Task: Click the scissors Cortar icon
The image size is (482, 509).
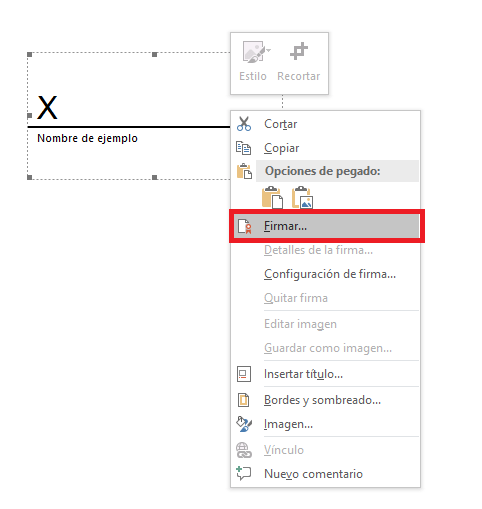Action: [x=244, y=124]
